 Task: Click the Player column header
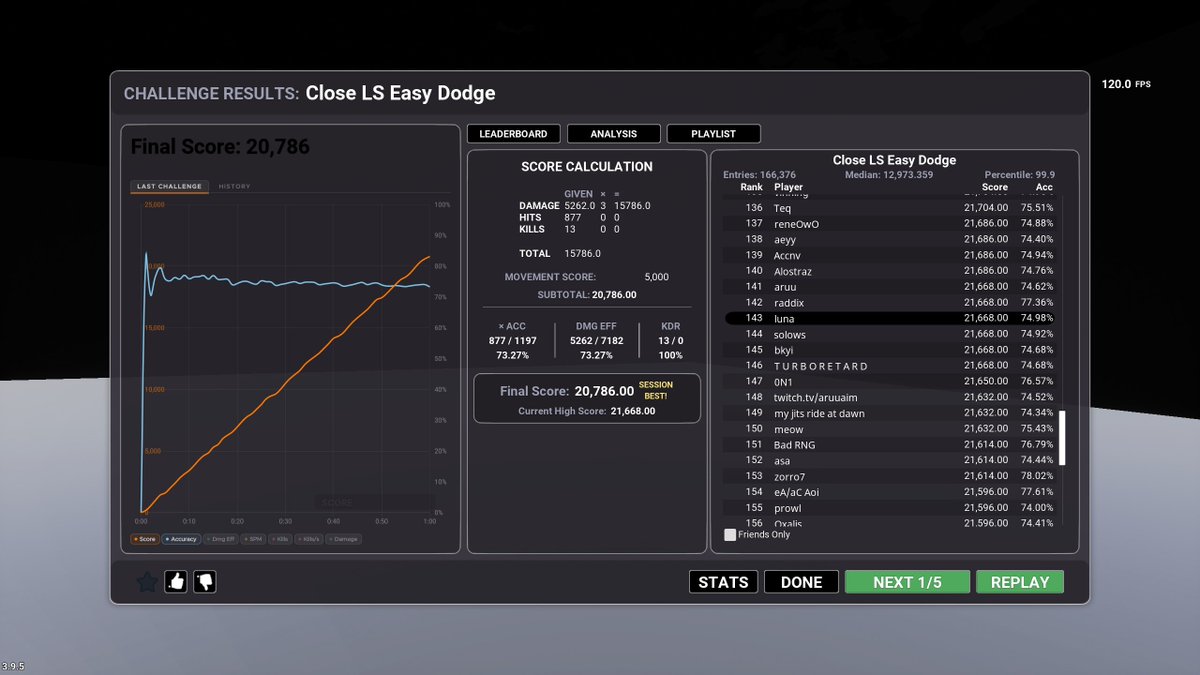click(788, 187)
